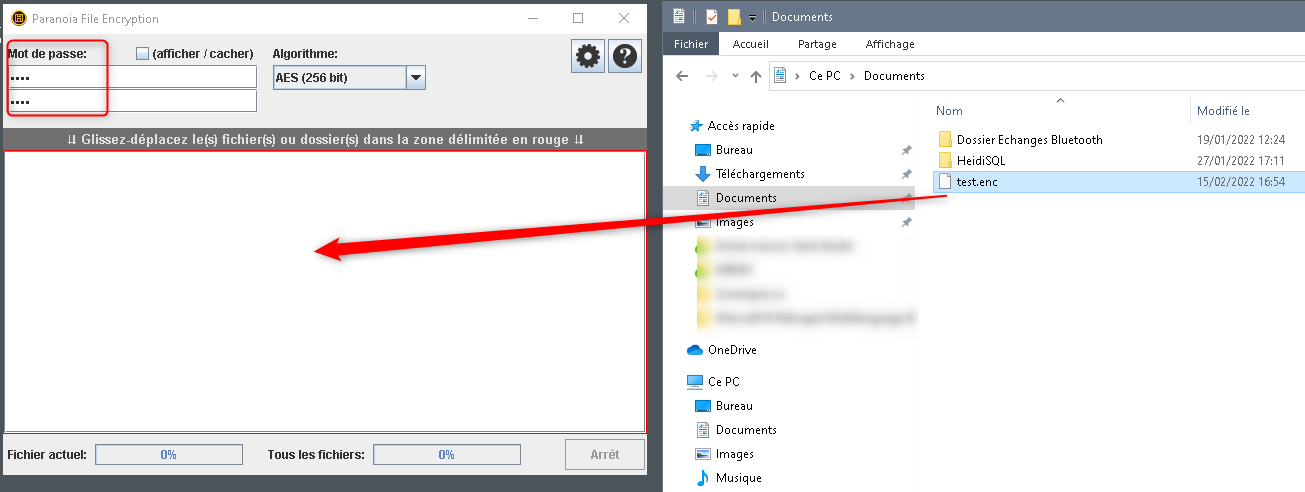This screenshot has width=1305, height=492.
Task: Select OneDrive in navigation pane
Action: [x=732, y=350]
